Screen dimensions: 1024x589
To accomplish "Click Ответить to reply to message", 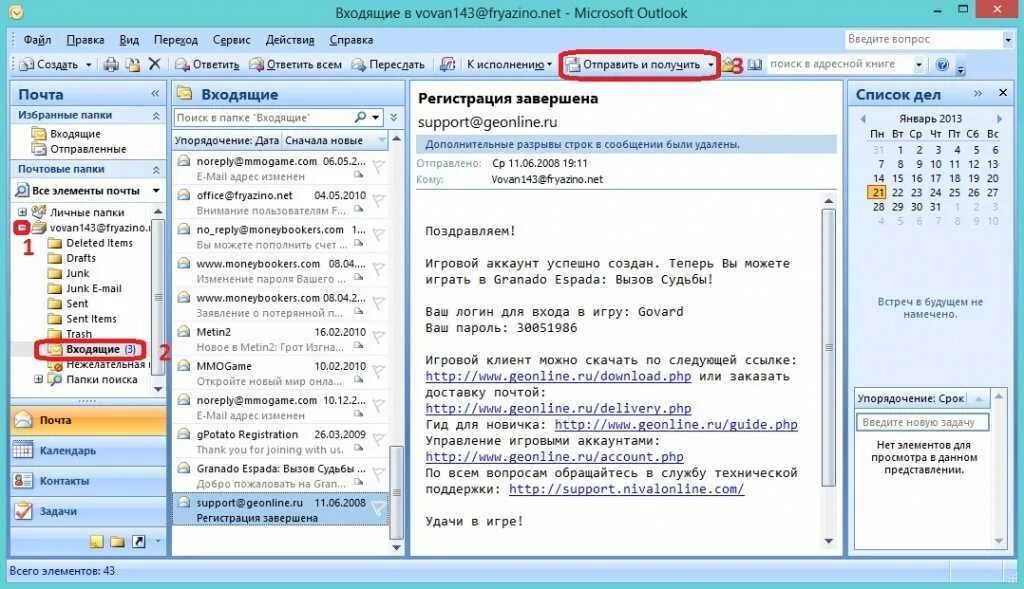I will pos(206,65).
